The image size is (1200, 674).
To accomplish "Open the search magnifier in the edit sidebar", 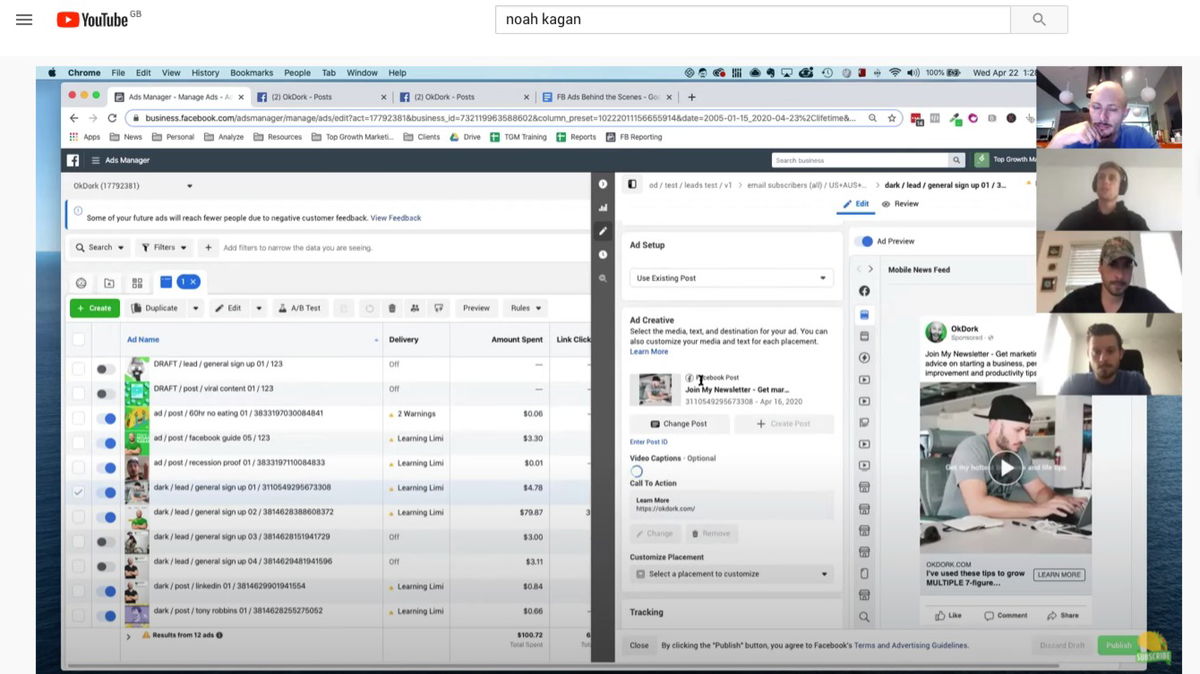I will (x=602, y=277).
